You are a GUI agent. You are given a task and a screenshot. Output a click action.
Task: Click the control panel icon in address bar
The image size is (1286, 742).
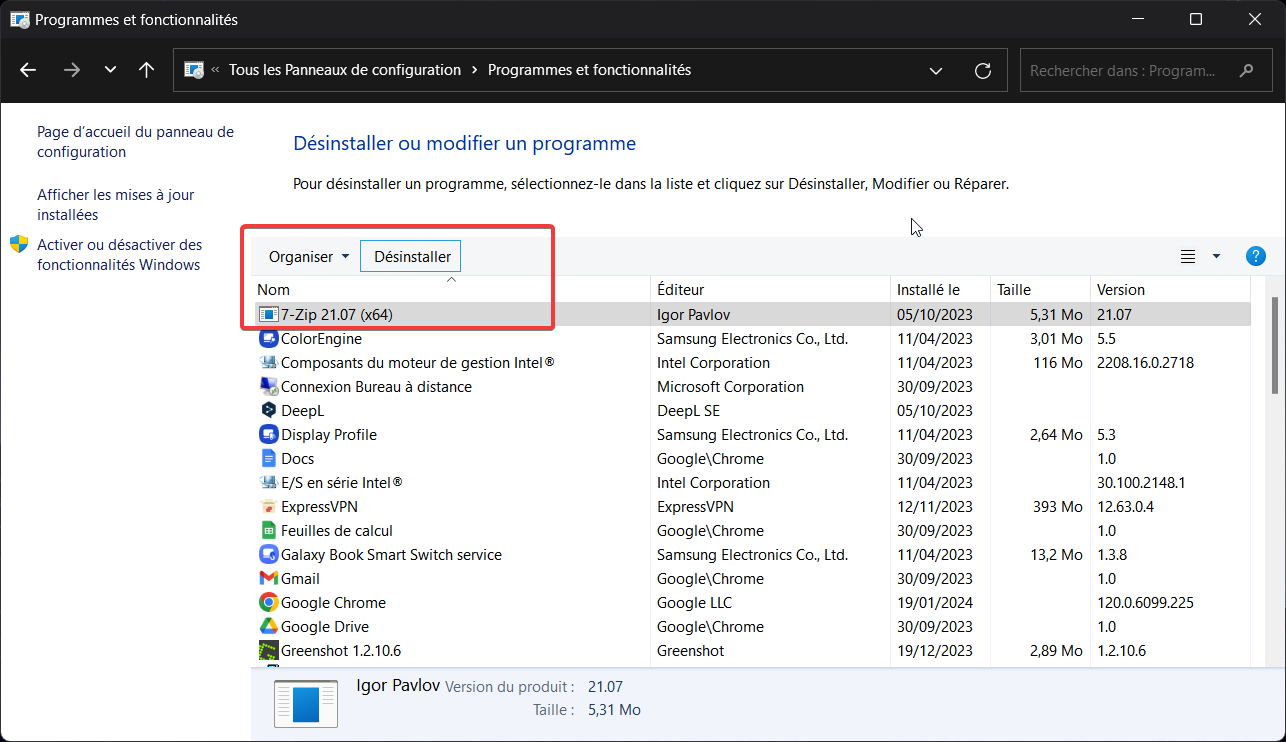(x=194, y=70)
